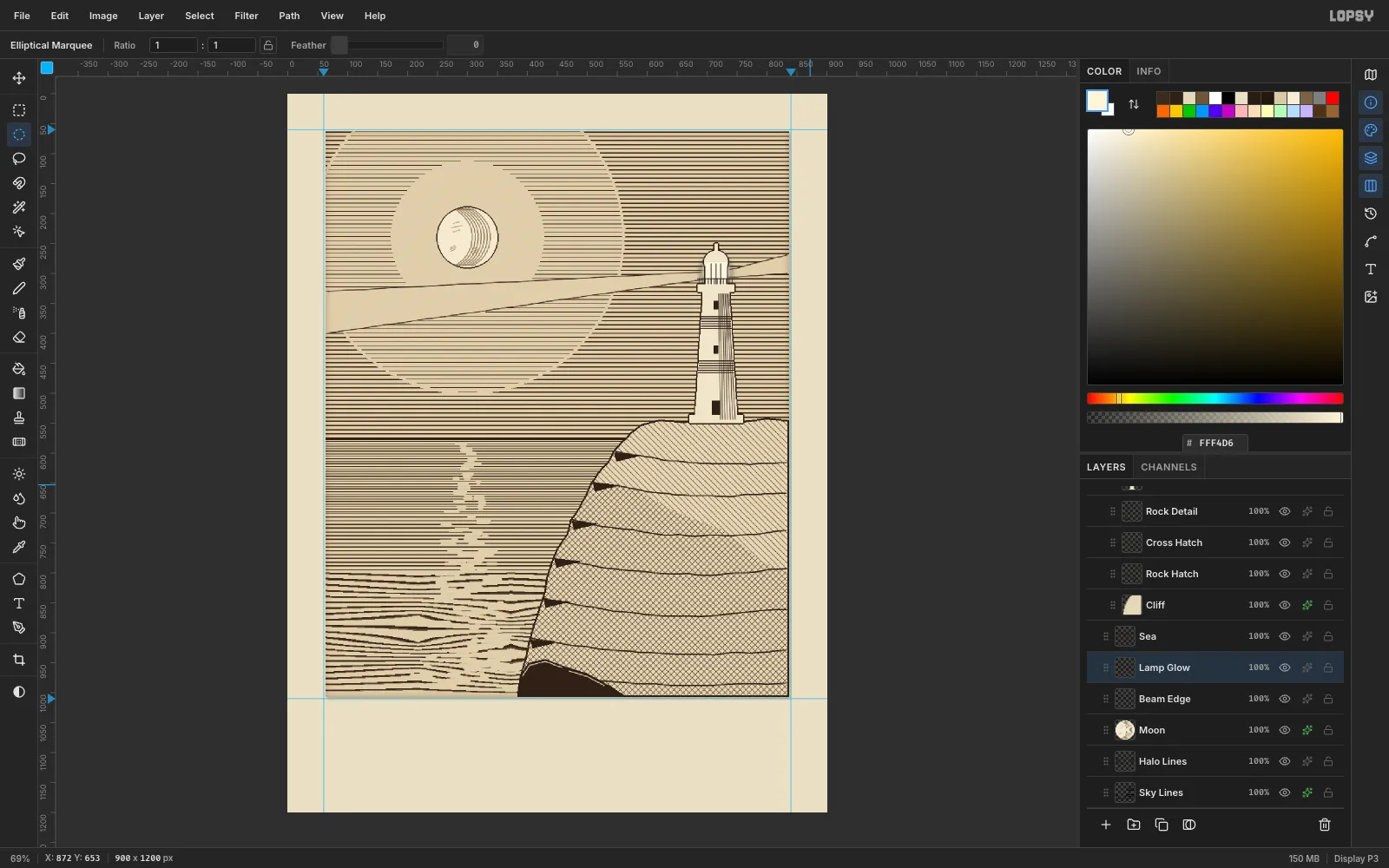The image size is (1389, 868).
Task: Switch to the Channels tab
Action: click(1168, 467)
